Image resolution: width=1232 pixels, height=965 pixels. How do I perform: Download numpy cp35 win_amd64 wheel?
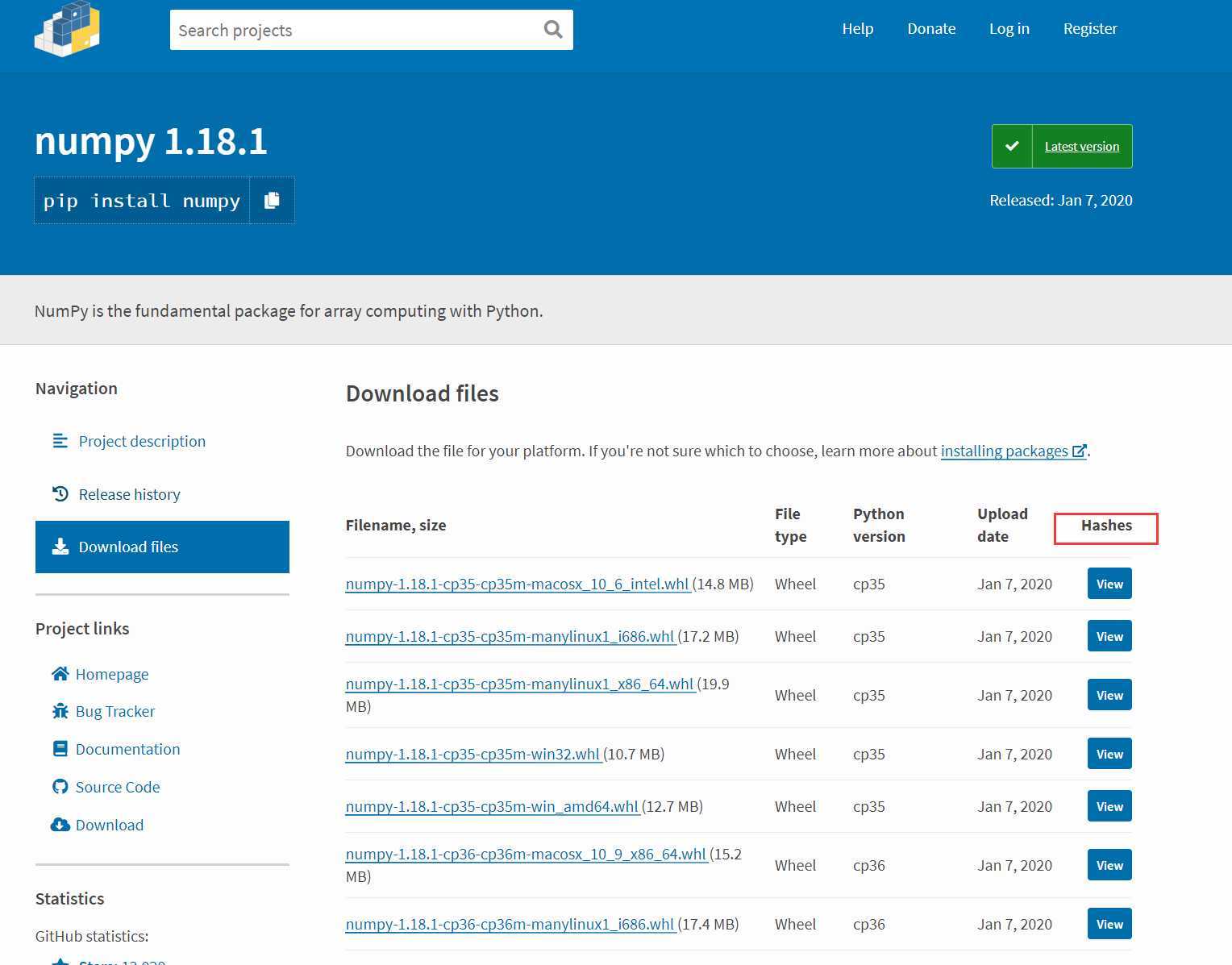click(x=492, y=806)
